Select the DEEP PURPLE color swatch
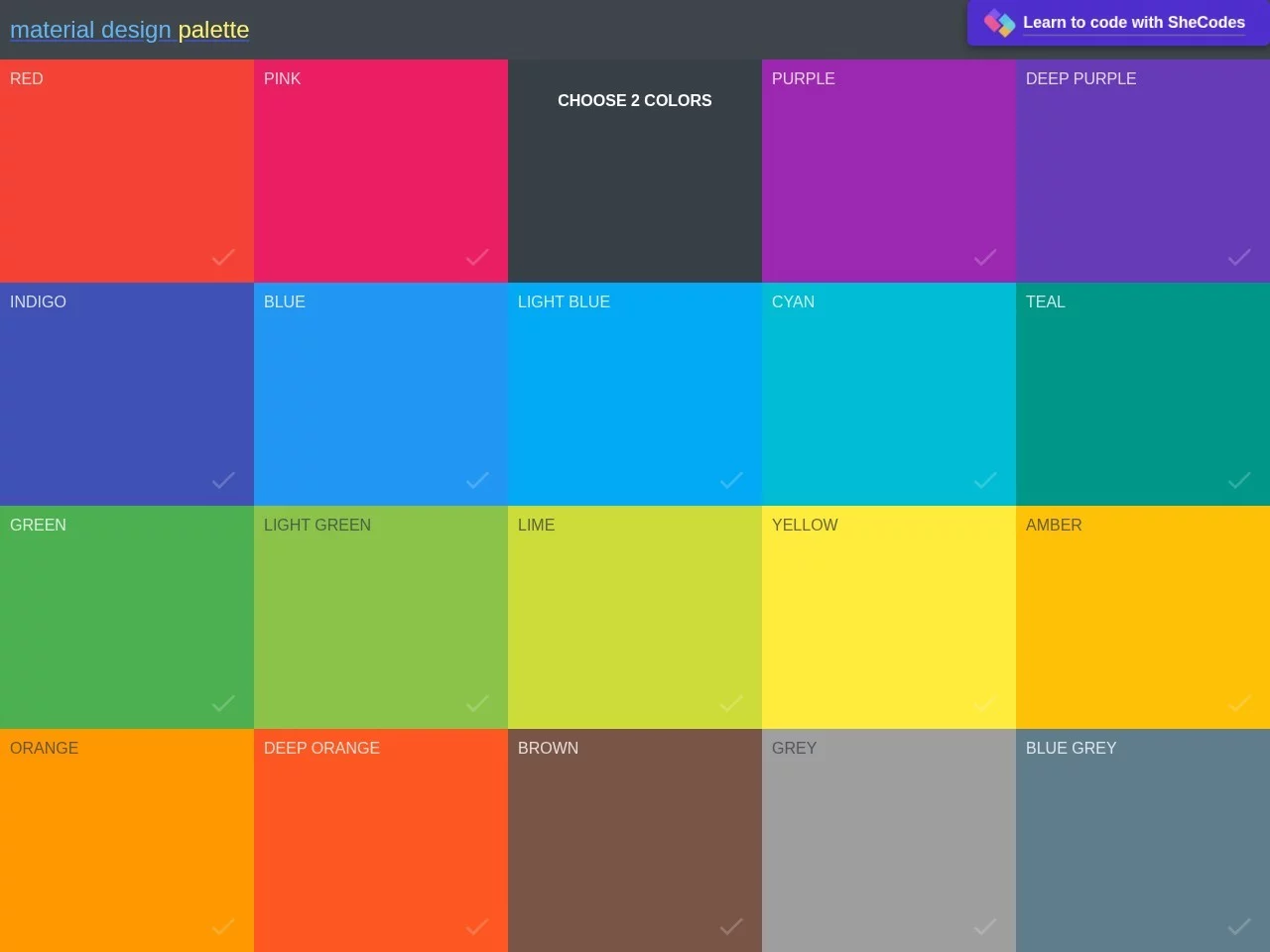This screenshot has width=1270, height=952. 1142,171
